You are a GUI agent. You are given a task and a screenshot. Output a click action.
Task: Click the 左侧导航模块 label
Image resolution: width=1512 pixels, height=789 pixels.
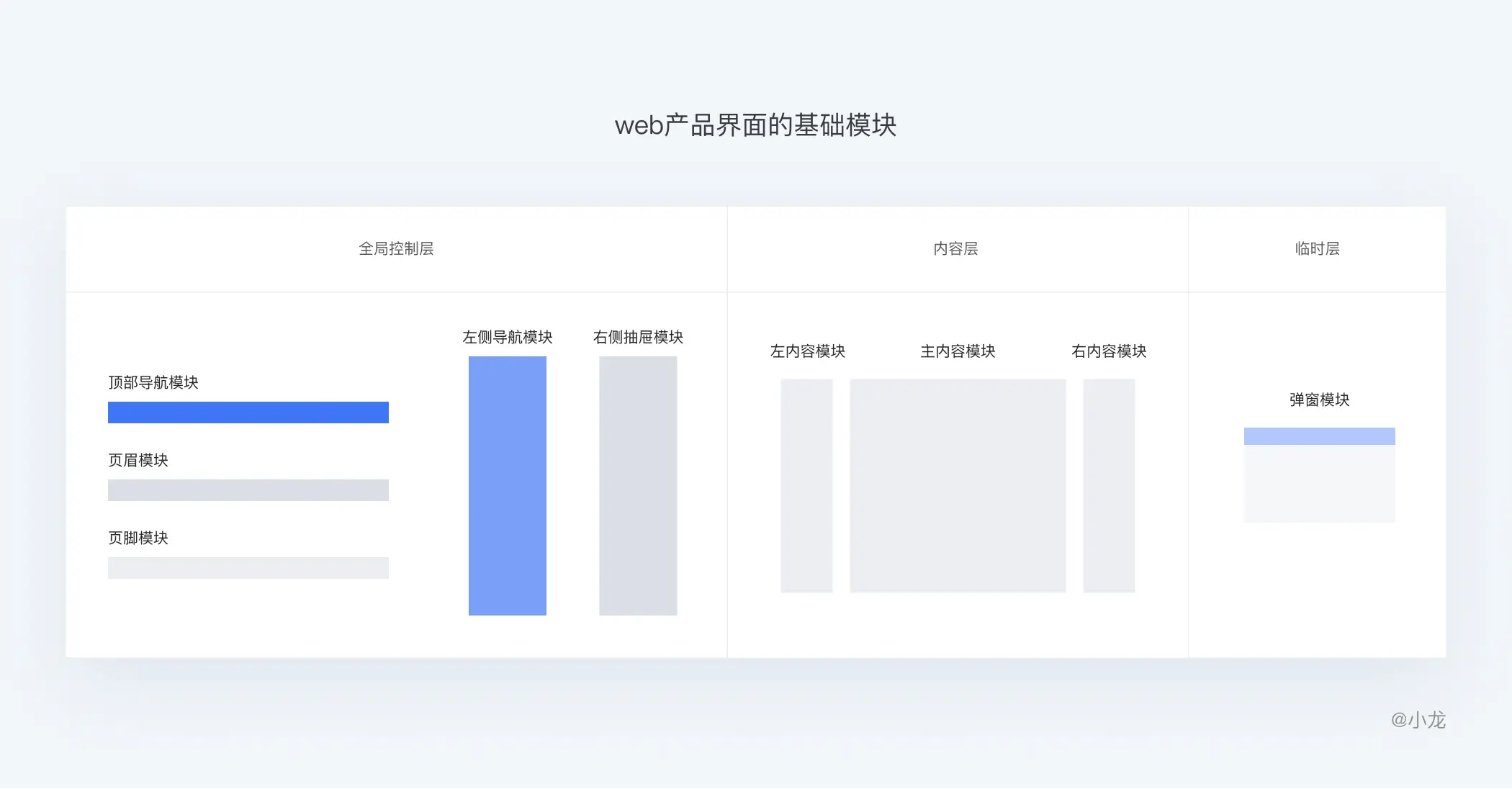(x=507, y=337)
